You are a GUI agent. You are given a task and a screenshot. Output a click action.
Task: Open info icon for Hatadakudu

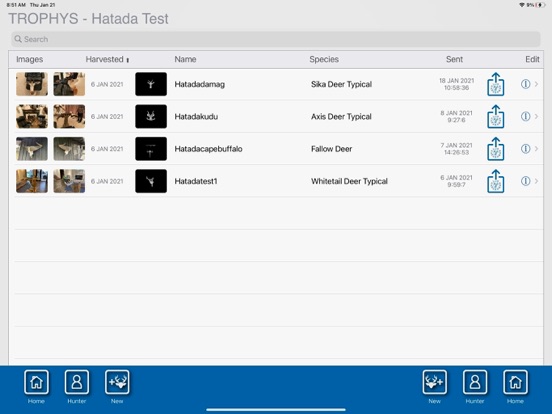tap(525, 117)
